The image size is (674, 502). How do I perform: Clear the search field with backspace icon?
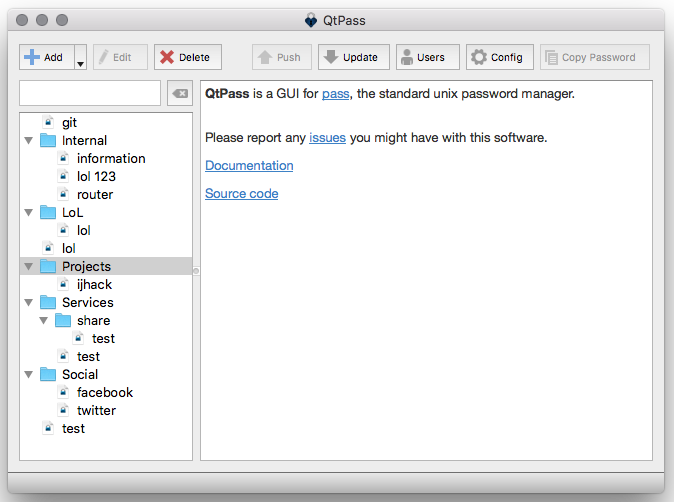pos(180,93)
